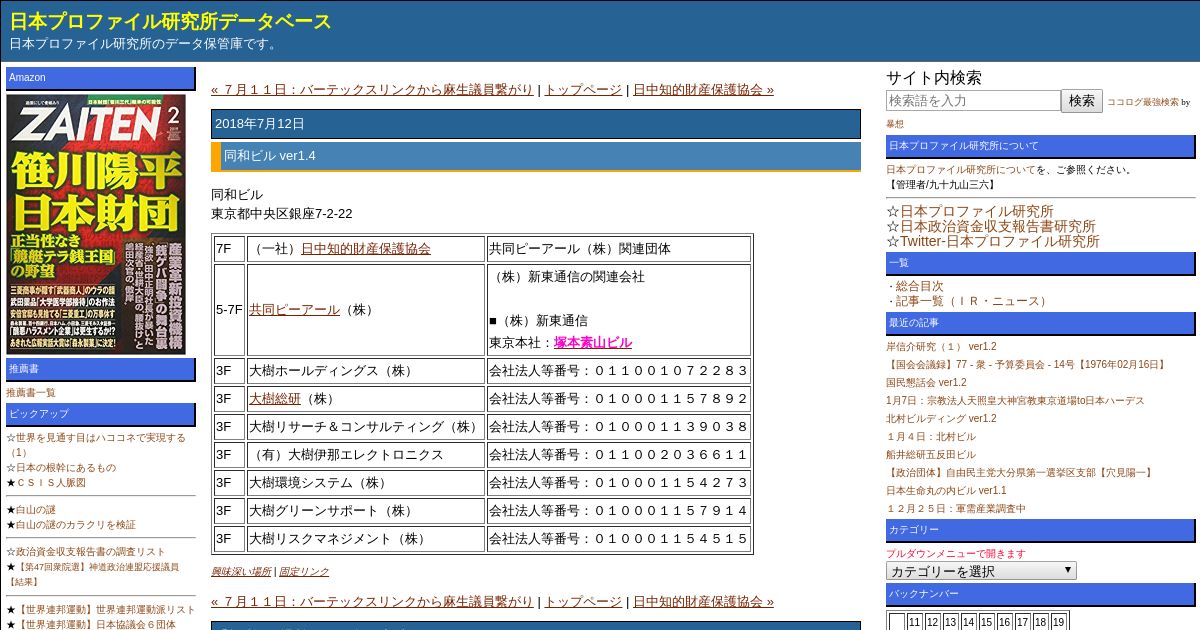Go to previous post 7月11日 link above date bar
1200x630 pixels.
(x=372, y=90)
